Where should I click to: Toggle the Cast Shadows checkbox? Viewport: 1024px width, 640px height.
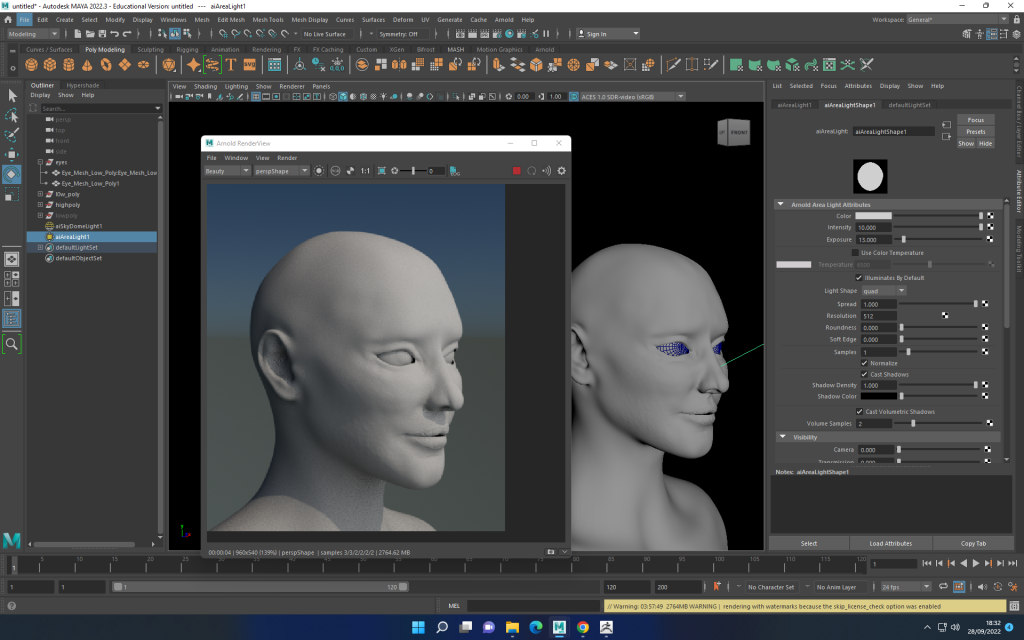coord(865,374)
